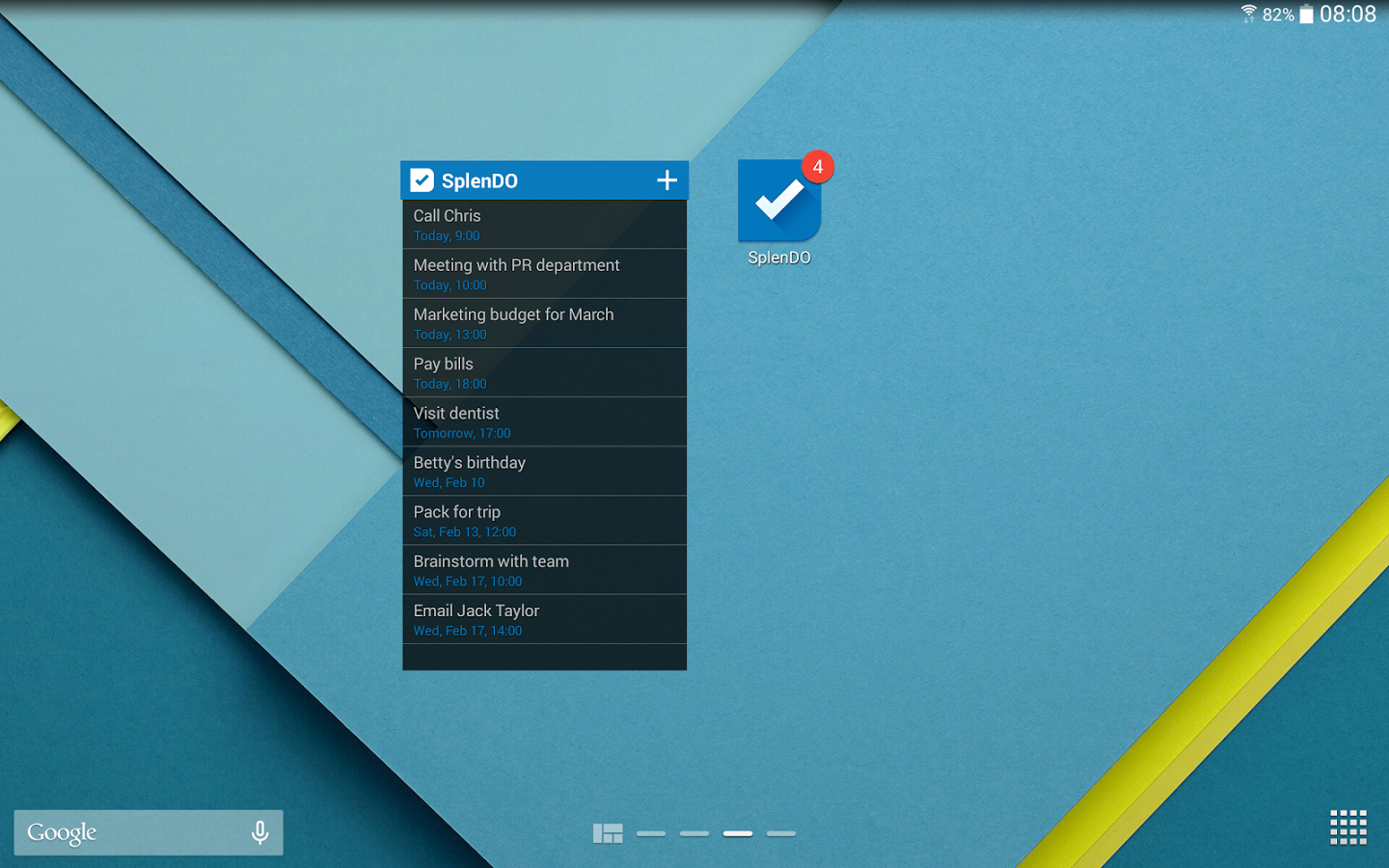Switch to the first home screen page indicator

651,833
